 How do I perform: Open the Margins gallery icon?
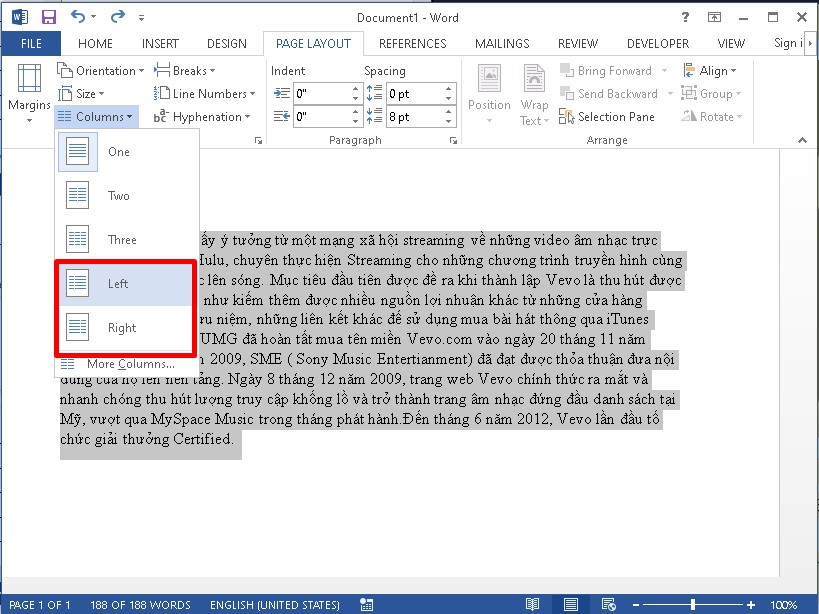point(29,82)
